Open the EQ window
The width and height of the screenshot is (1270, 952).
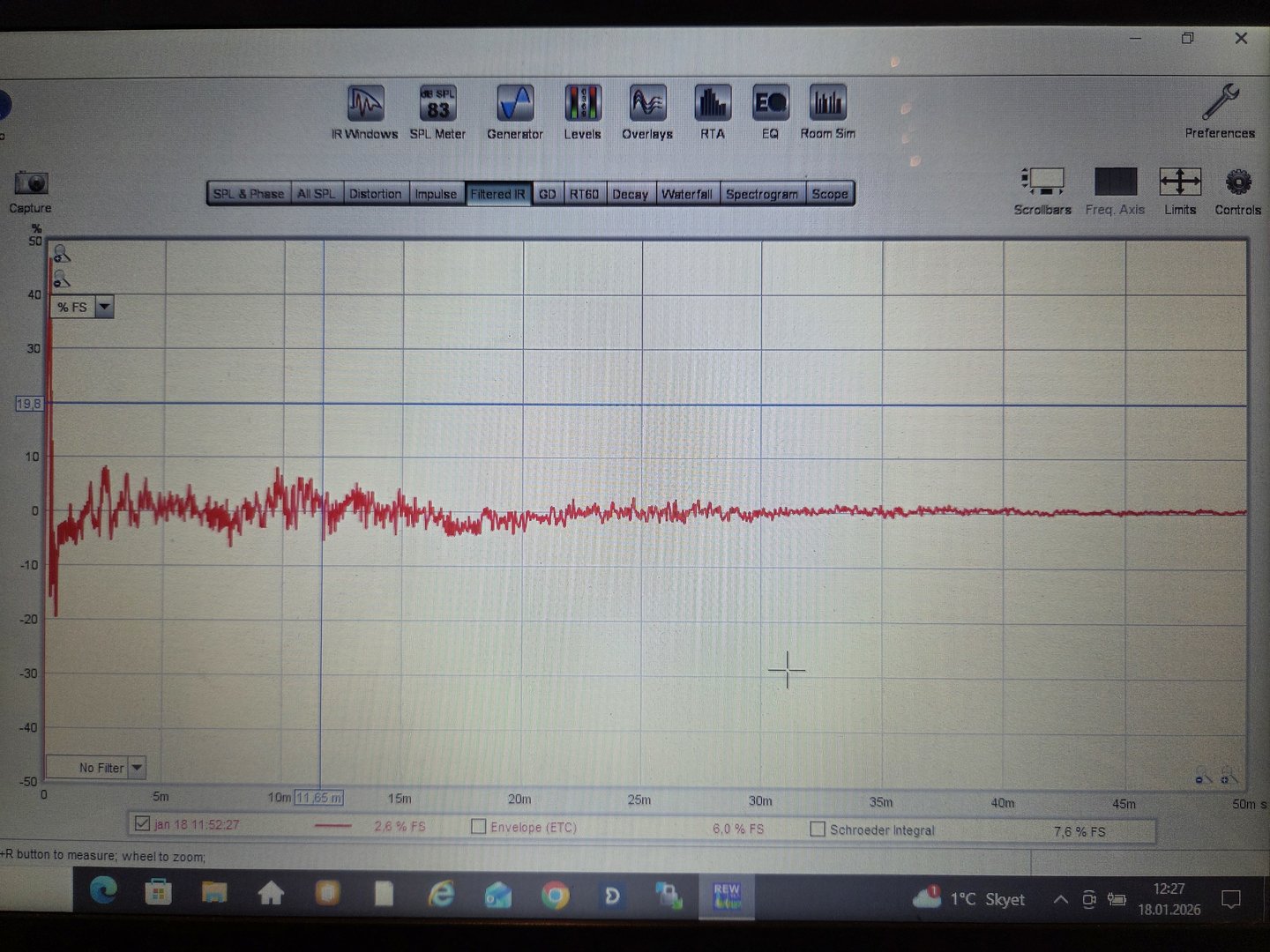[x=770, y=112]
